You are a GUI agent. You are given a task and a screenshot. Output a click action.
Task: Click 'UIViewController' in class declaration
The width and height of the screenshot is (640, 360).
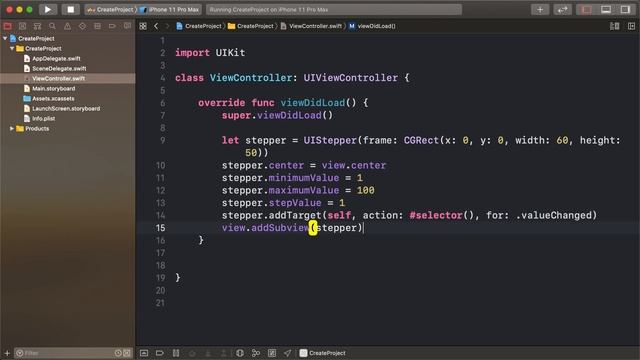pos(350,78)
